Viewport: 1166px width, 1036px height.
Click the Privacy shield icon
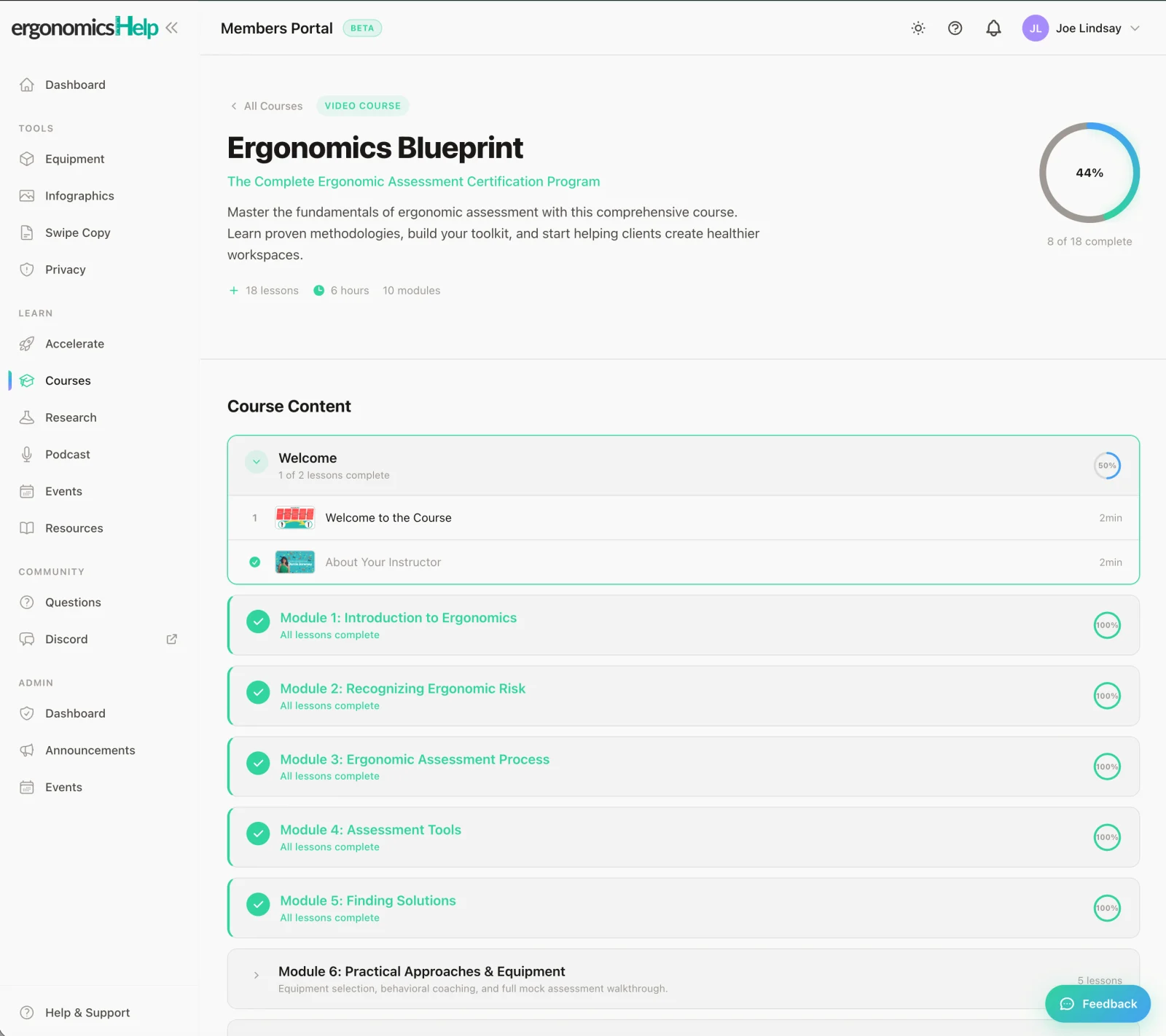coord(27,270)
